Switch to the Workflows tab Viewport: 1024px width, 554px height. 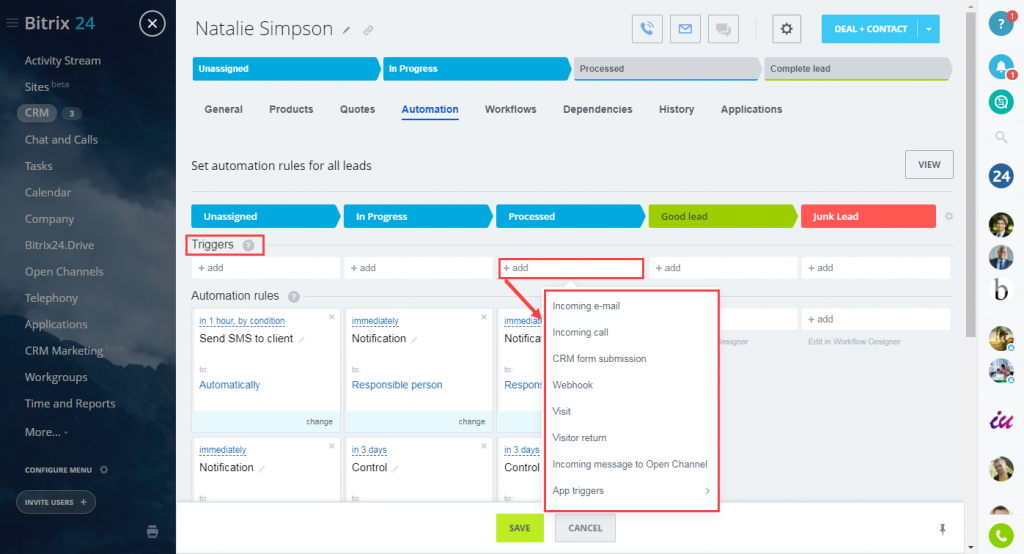coord(511,109)
